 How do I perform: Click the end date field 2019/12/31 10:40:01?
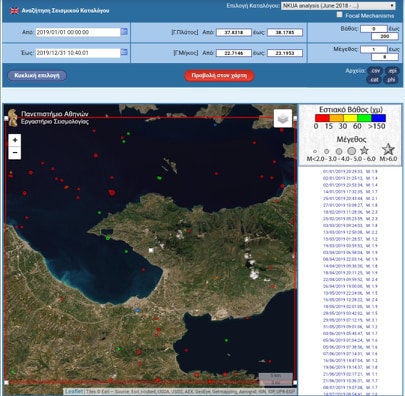point(78,53)
